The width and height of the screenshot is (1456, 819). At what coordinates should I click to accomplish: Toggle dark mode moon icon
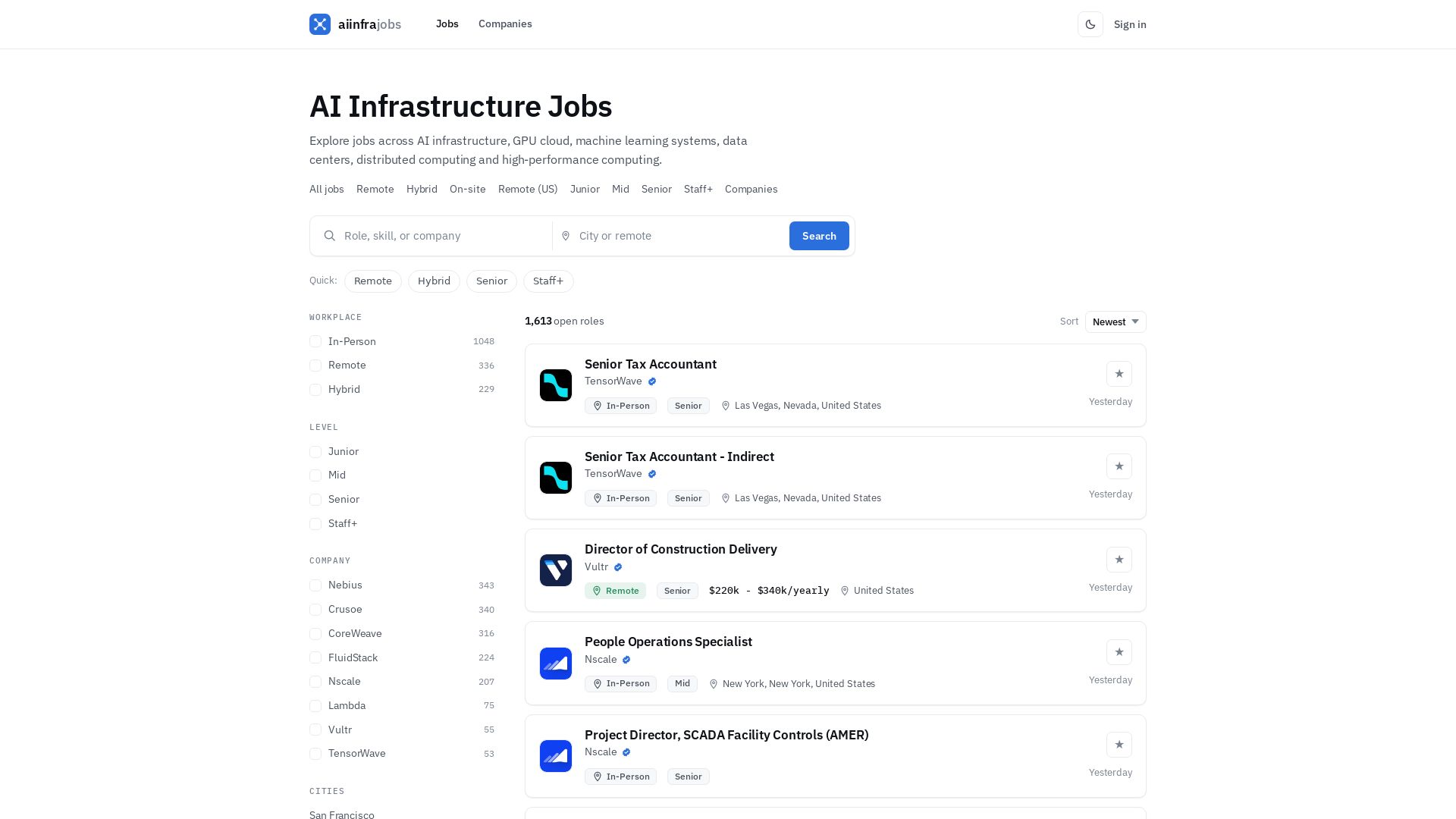(1090, 24)
